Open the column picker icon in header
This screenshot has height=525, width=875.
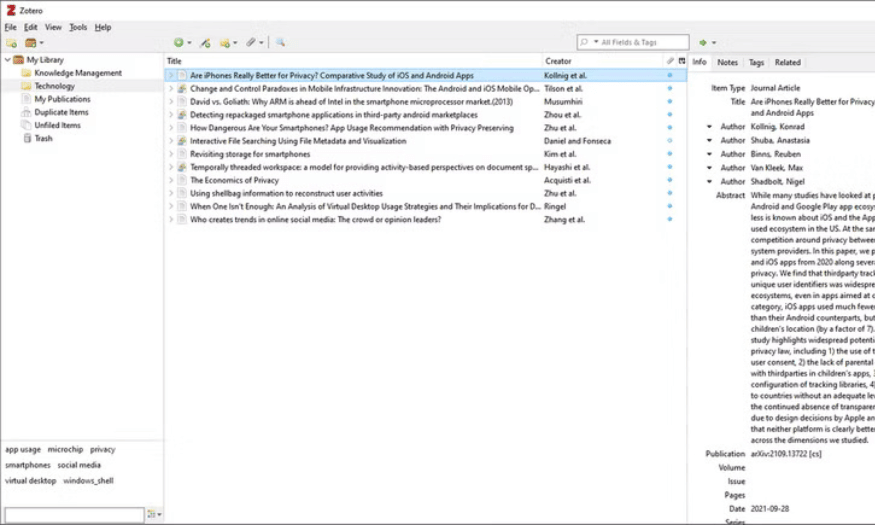[681, 61]
